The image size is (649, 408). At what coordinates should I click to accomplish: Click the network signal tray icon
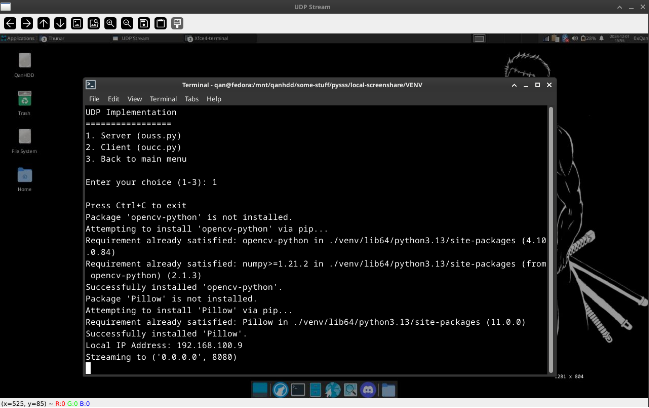[x=546, y=38]
